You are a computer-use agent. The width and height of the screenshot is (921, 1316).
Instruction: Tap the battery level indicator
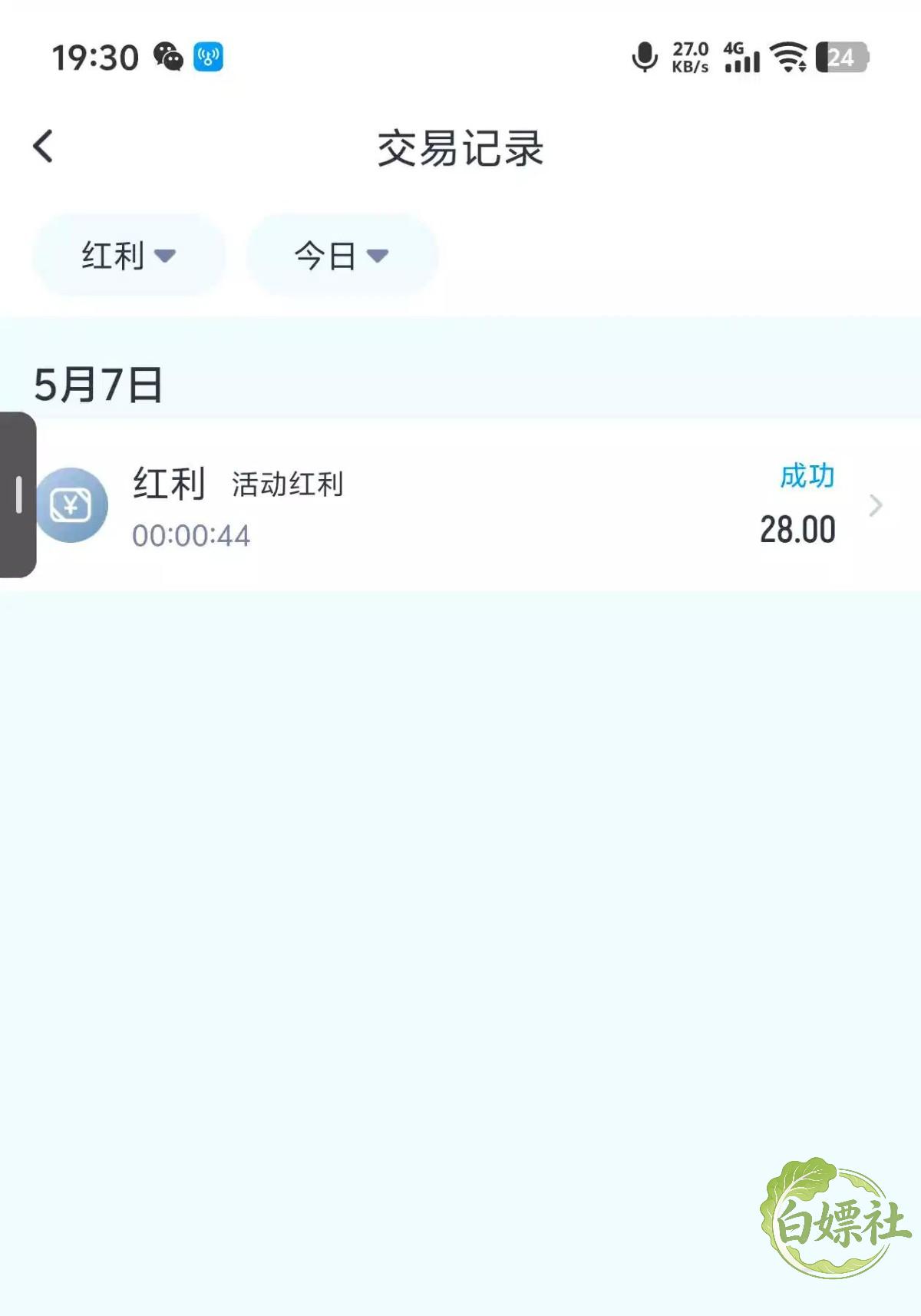pos(842,58)
